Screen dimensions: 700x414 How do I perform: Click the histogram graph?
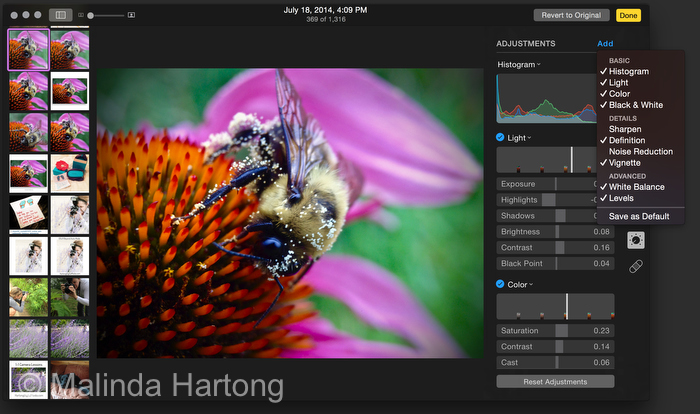click(546, 99)
